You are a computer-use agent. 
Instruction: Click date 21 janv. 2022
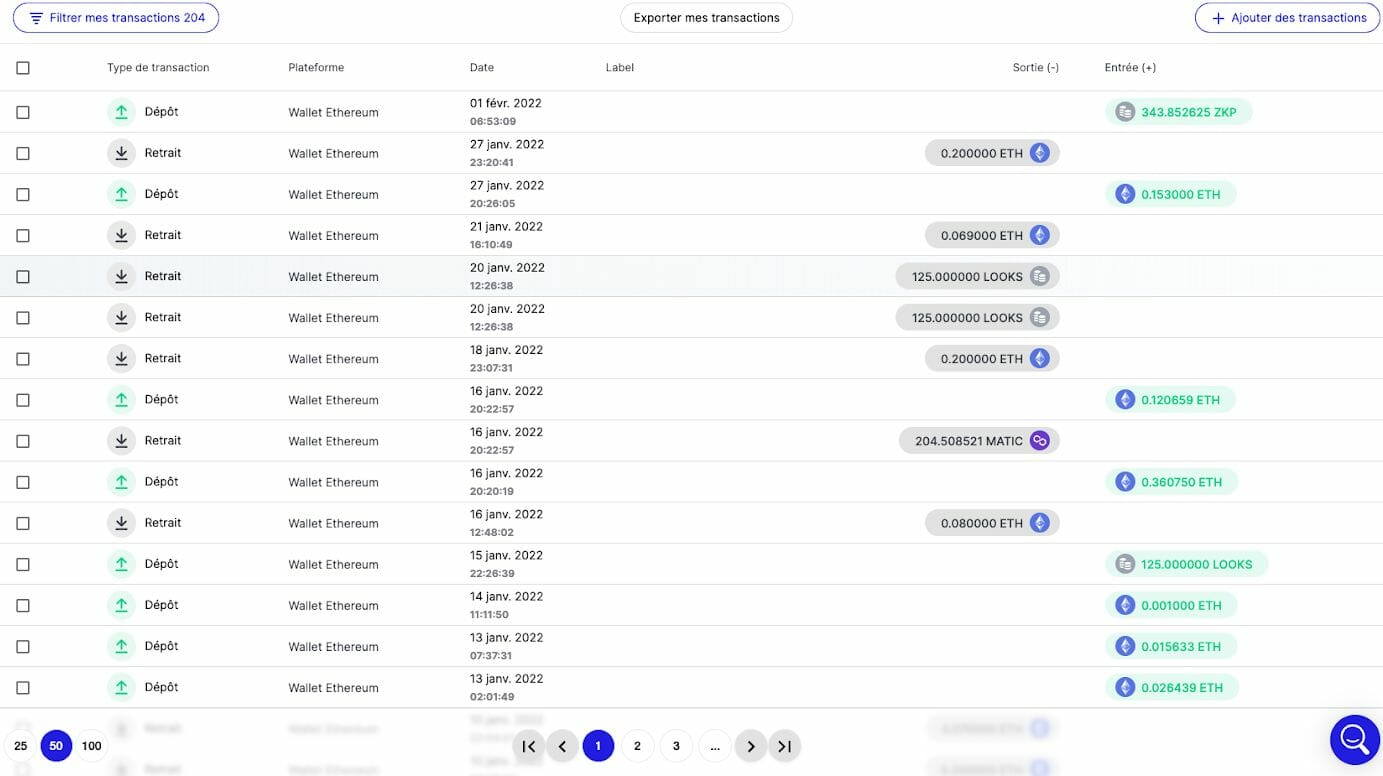coord(506,227)
